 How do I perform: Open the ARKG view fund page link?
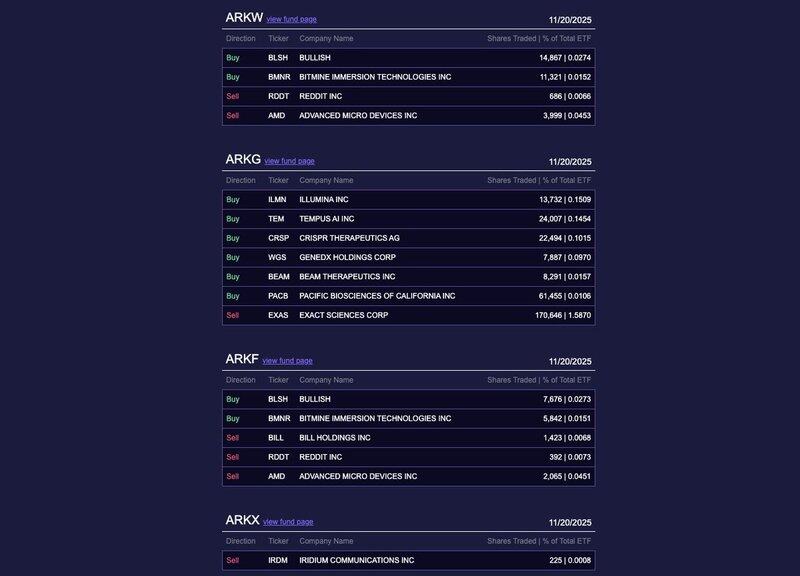[289, 161]
